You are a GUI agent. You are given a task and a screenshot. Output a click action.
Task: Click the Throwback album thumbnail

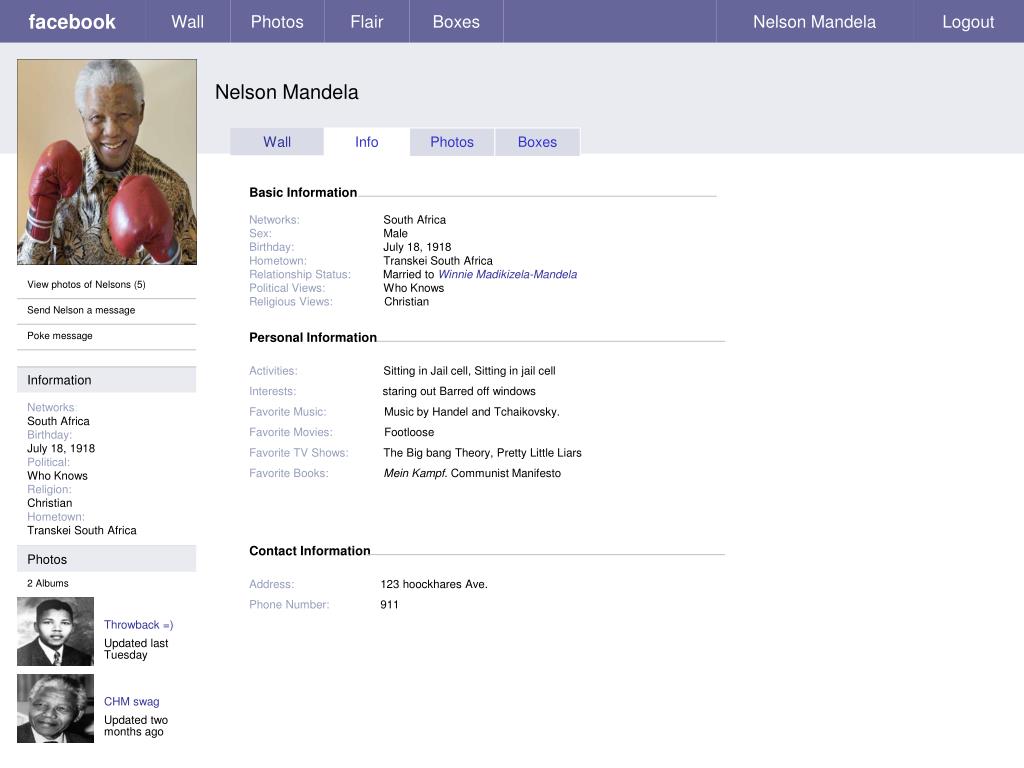[56, 632]
